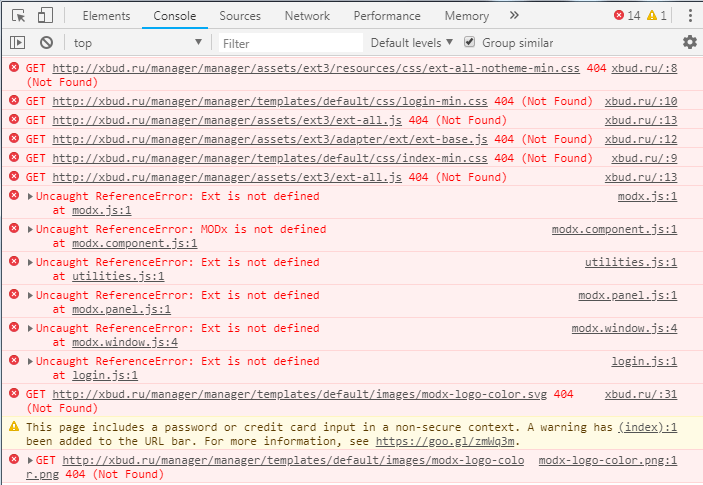Expand the MODx is not defined error
This screenshot has width=703, height=485.
tap(30, 230)
